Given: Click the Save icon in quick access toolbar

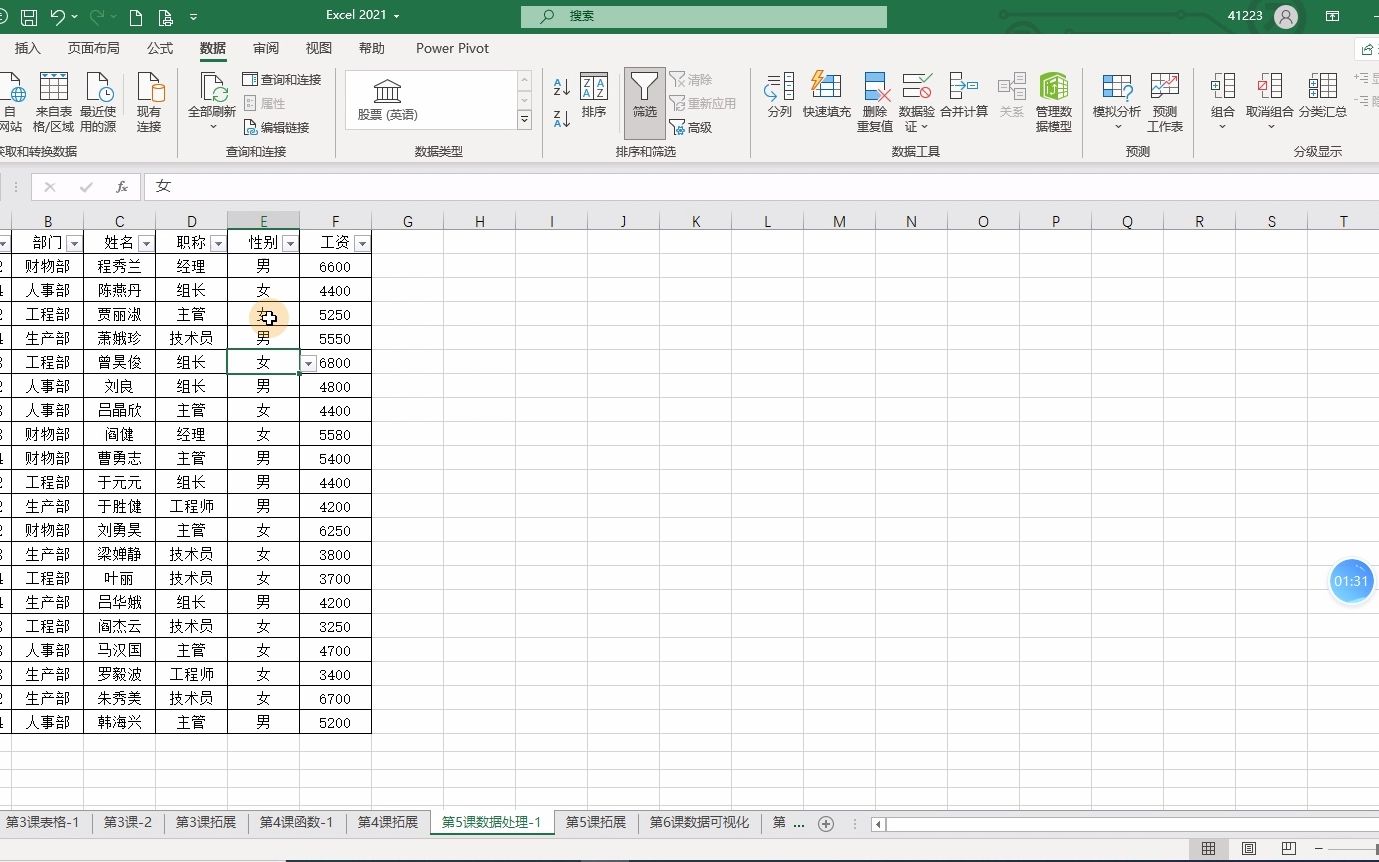Looking at the screenshot, I should coord(29,17).
